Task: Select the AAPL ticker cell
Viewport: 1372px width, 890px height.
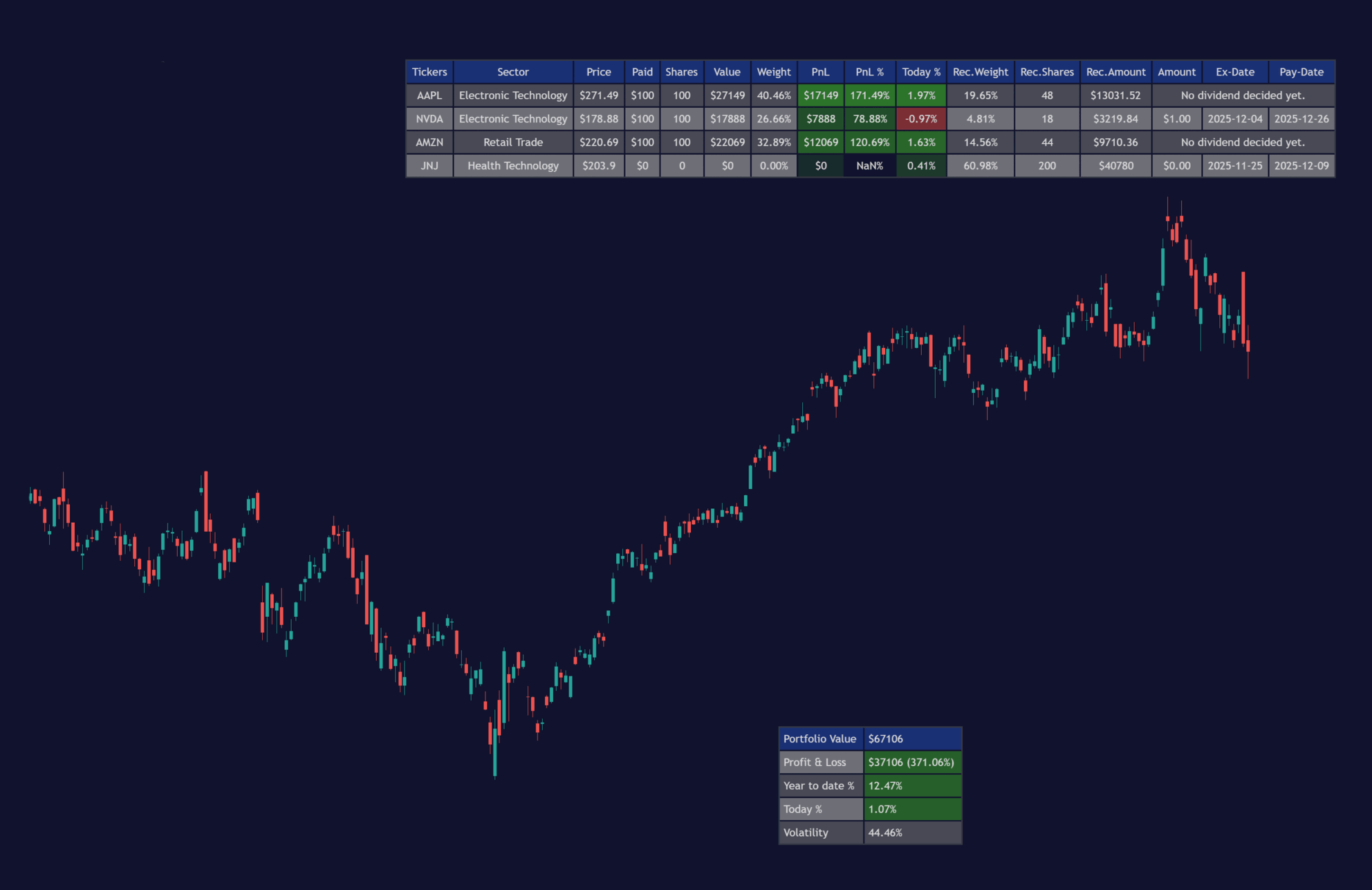Action: pyautogui.click(x=429, y=95)
